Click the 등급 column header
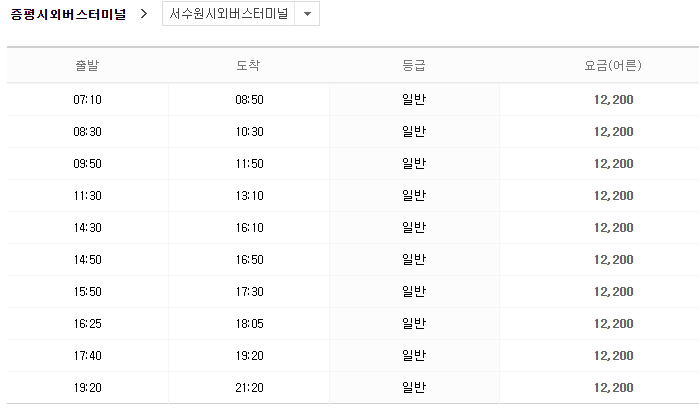 pos(414,66)
